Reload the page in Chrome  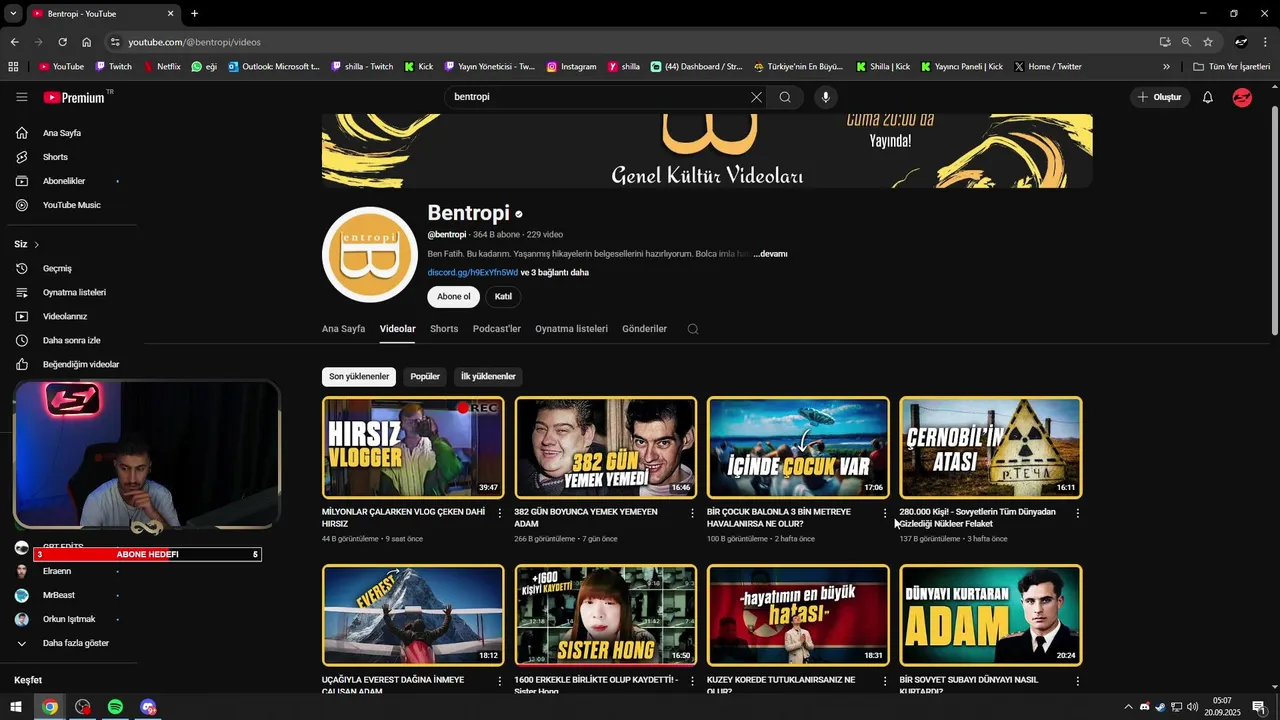[62, 42]
